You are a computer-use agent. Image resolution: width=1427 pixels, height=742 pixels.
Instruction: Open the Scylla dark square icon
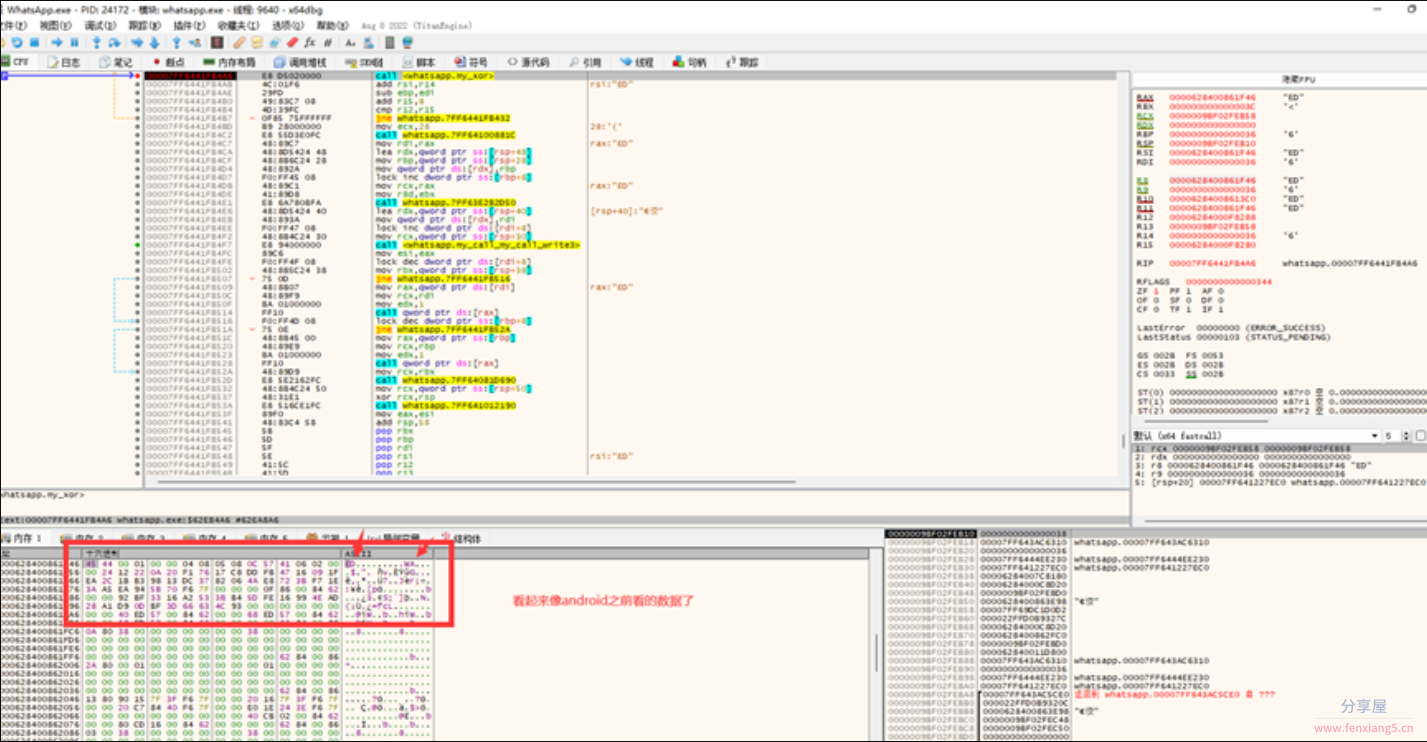[x=217, y=43]
